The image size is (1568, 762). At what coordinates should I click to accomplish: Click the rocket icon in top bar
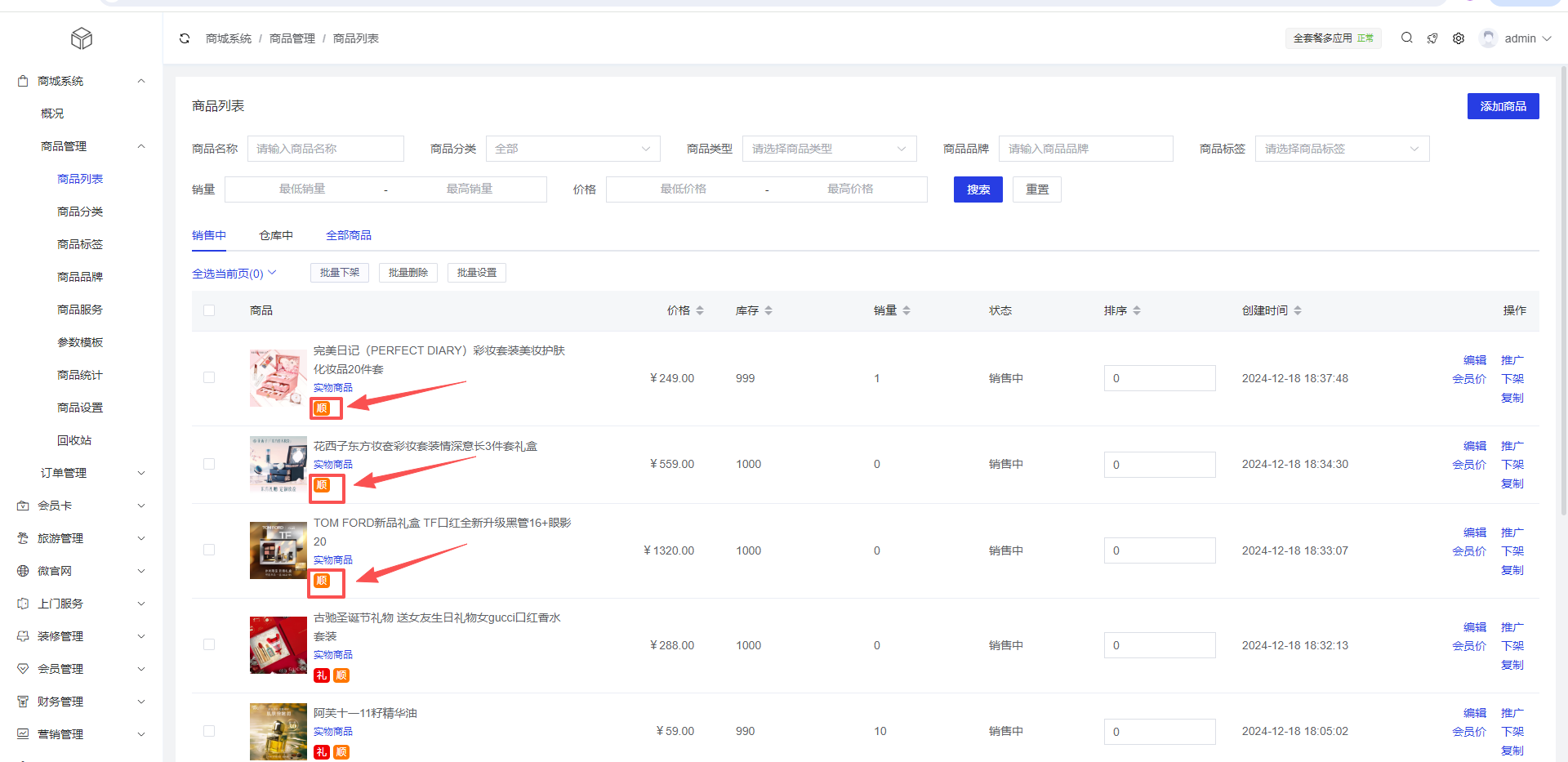click(x=1432, y=38)
